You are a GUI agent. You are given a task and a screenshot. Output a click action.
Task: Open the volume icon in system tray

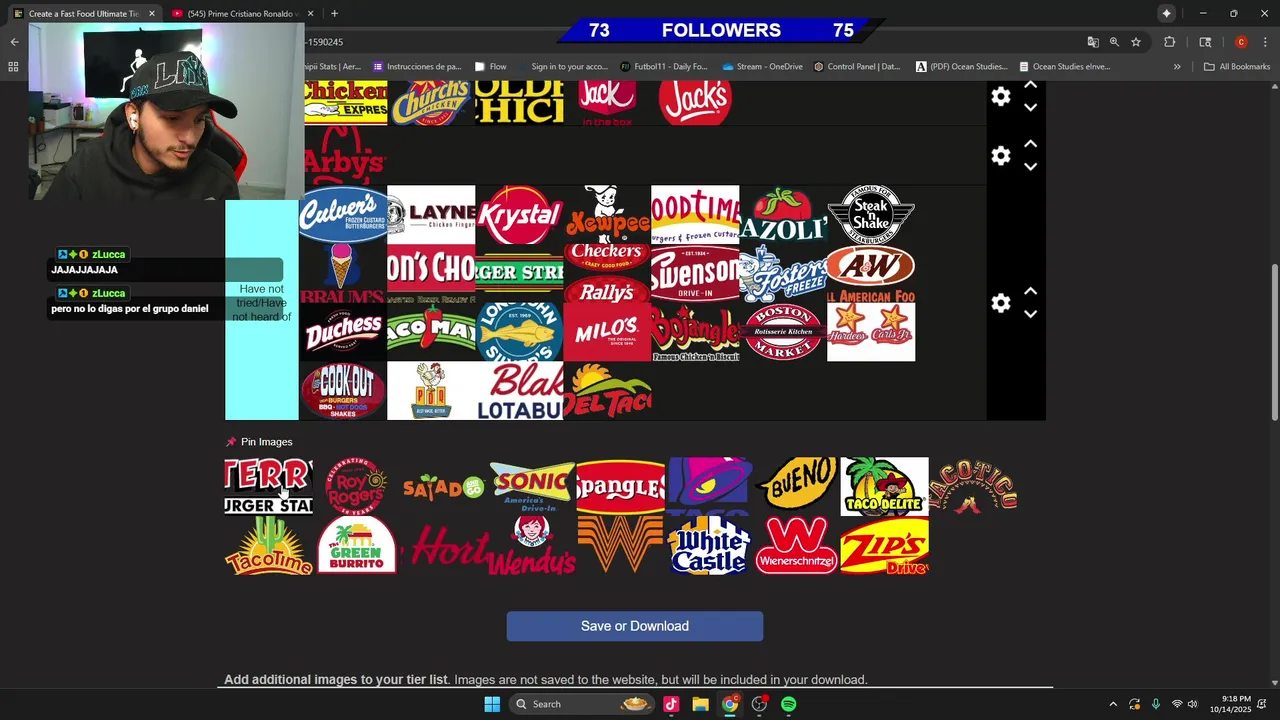(x=1192, y=704)
